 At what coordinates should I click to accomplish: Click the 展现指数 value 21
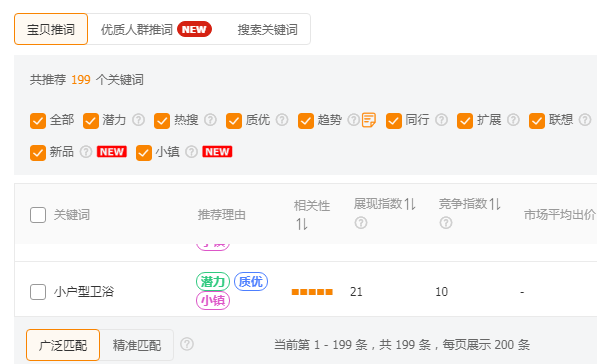[356, 292]
